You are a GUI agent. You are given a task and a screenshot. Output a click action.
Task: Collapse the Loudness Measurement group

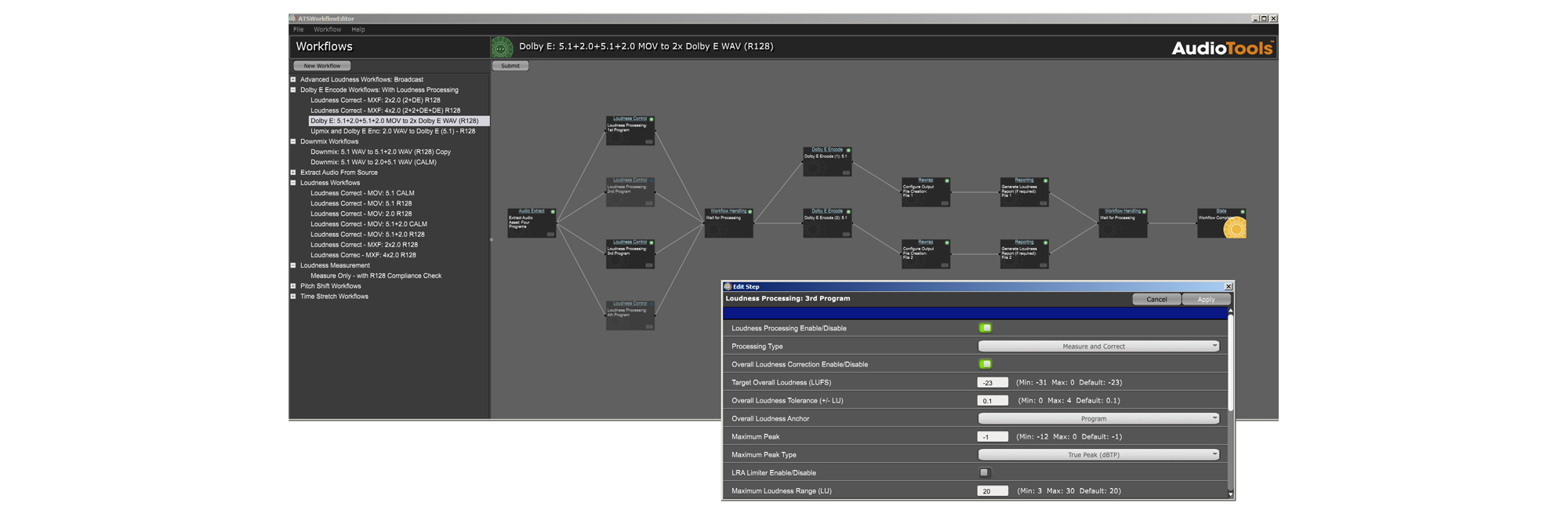coord(293,265)
